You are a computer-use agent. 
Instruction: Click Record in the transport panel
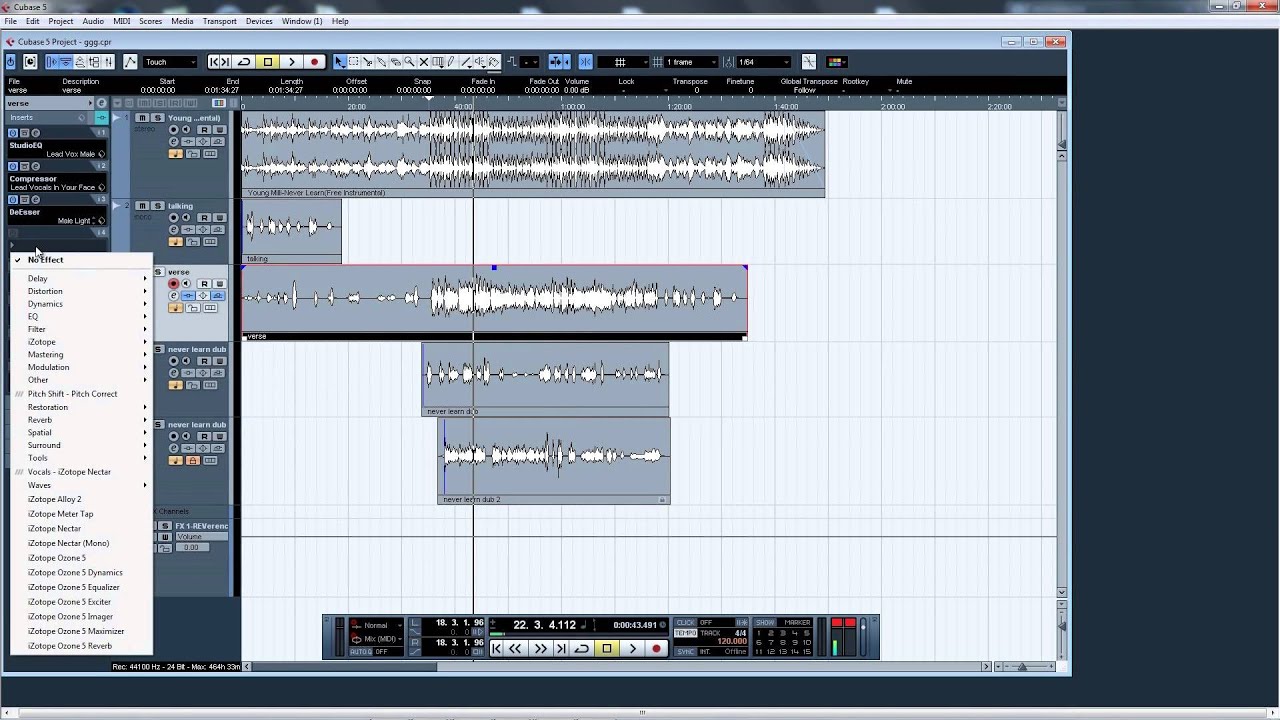point(656,648)
